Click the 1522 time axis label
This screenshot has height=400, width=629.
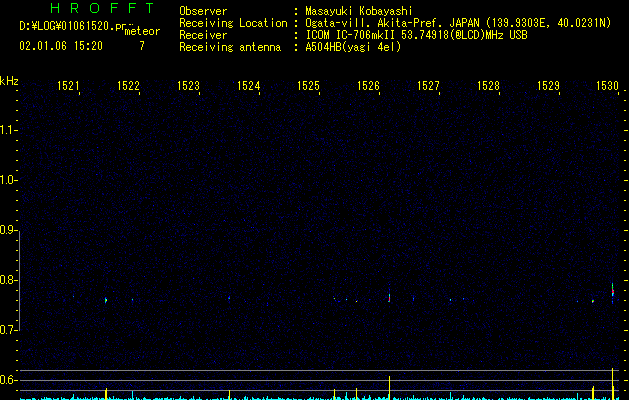click(x=128, y=85)
